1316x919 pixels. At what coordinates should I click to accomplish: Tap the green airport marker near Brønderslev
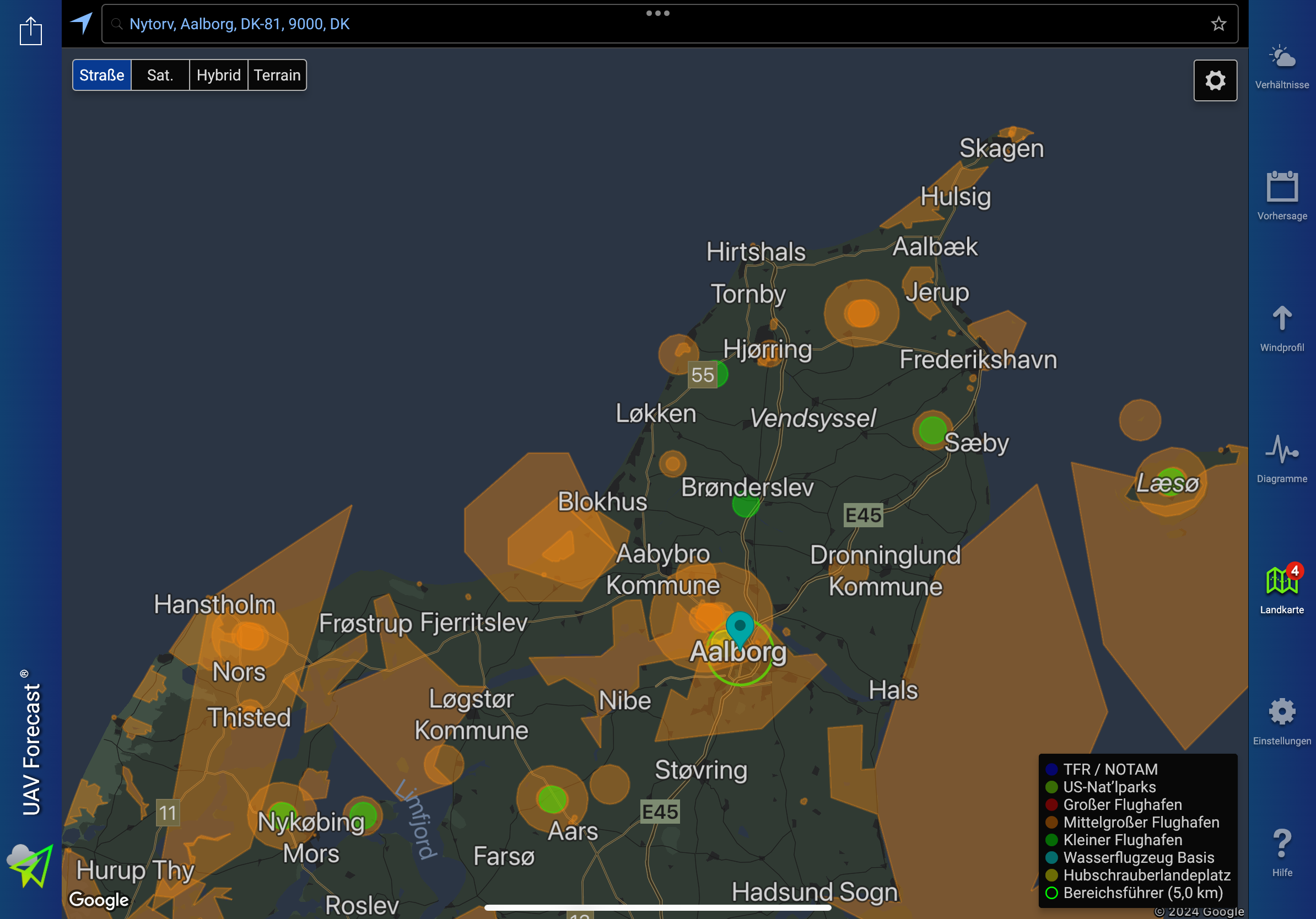tap(746, 504)
